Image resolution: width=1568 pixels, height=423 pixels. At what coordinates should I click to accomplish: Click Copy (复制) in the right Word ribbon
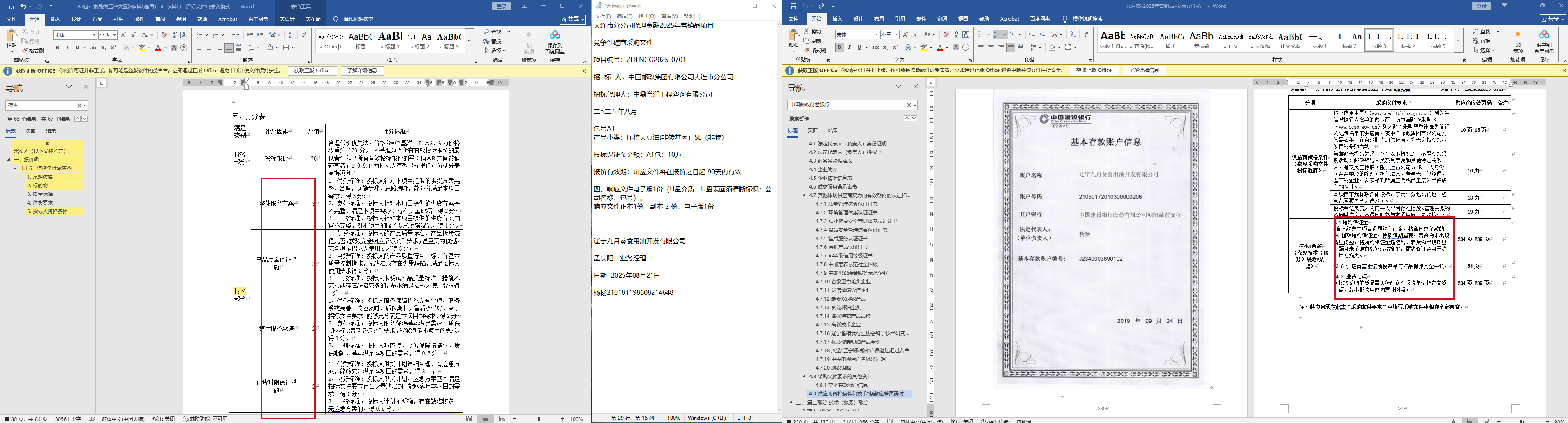812,41
